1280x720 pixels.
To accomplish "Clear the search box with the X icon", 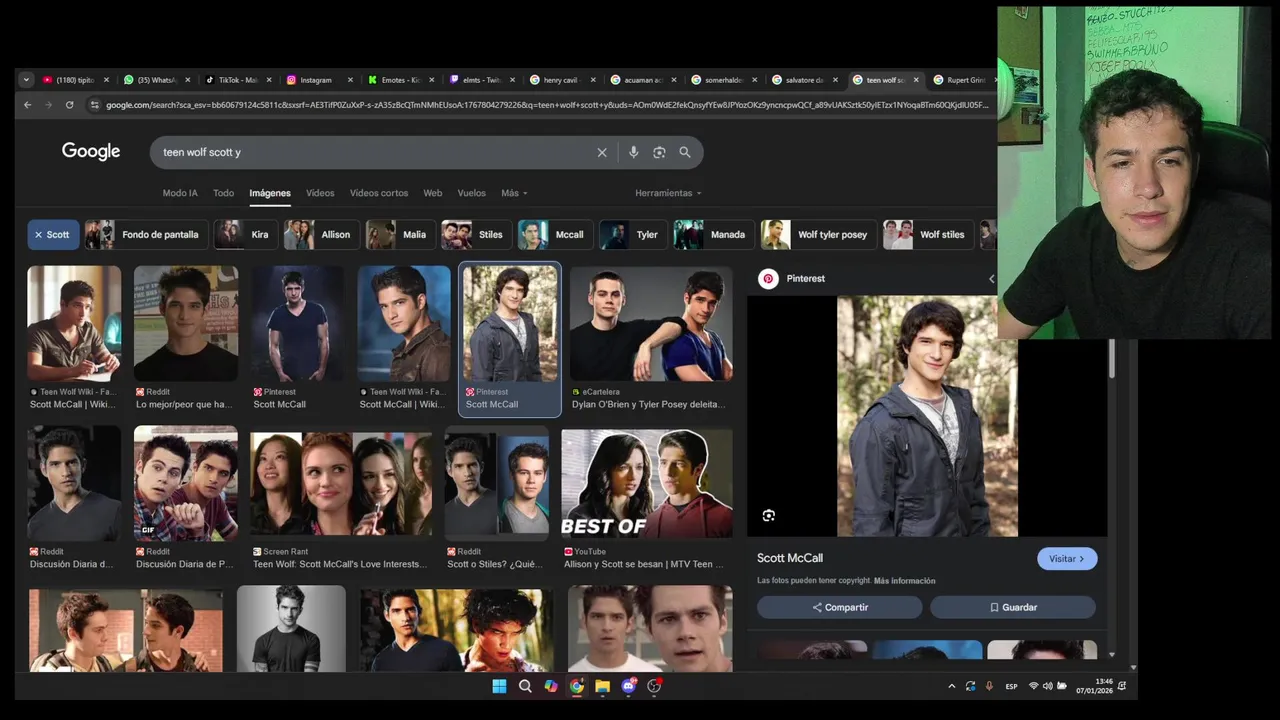I will coord(602,152).
